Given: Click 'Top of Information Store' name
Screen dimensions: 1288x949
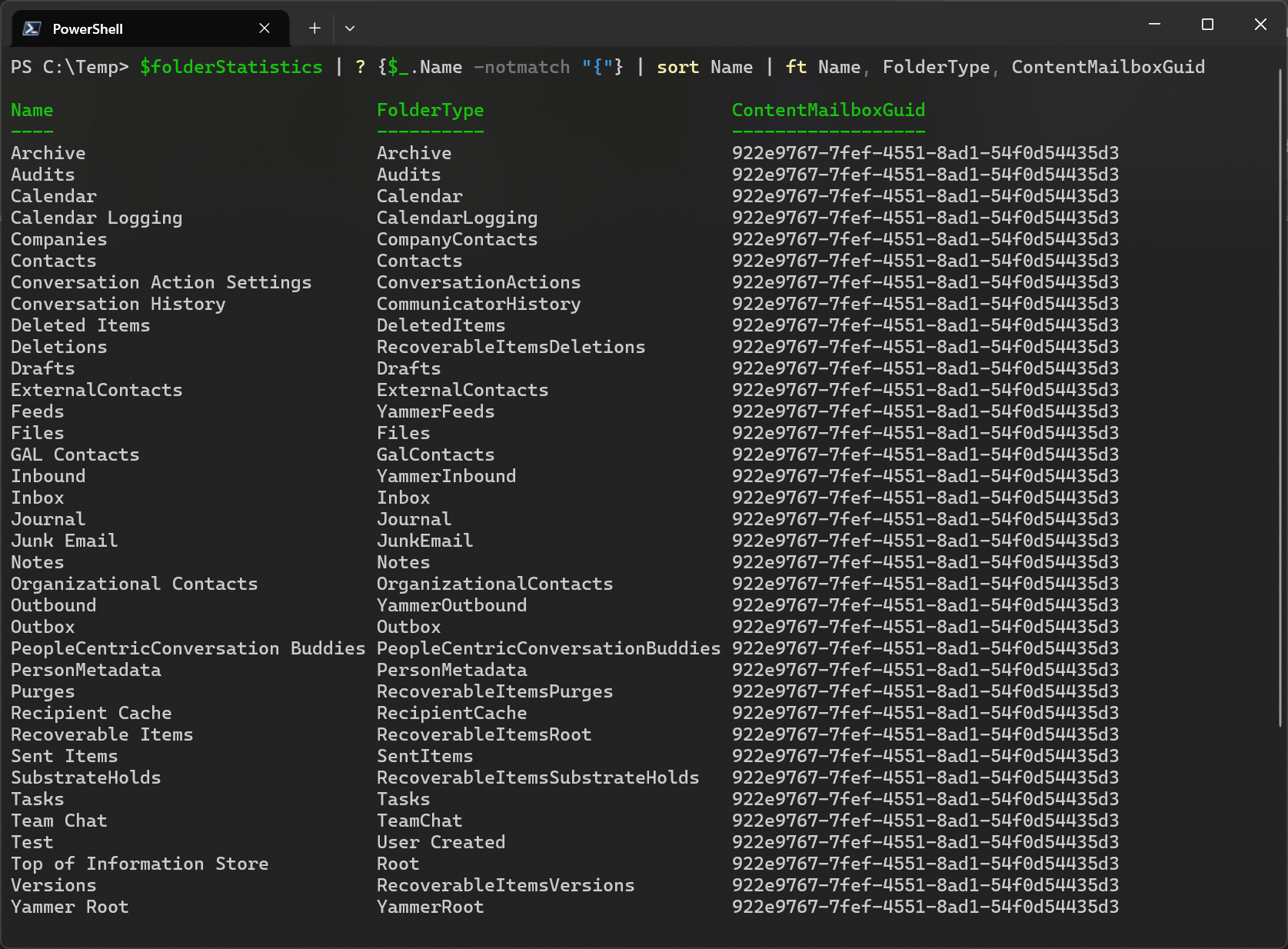Looking at the screenshot, I should [140, 864].
